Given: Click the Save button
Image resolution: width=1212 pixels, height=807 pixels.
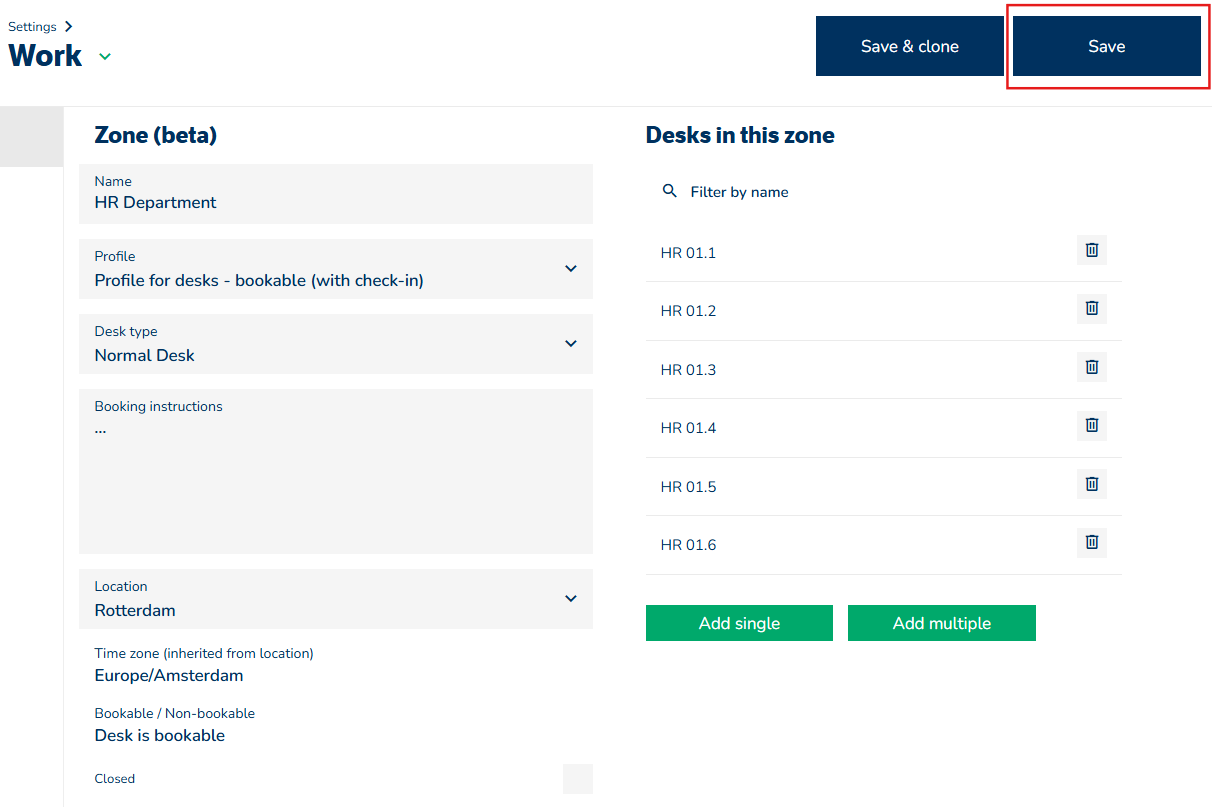Looking at the screenshot, I should (1106, 46).
